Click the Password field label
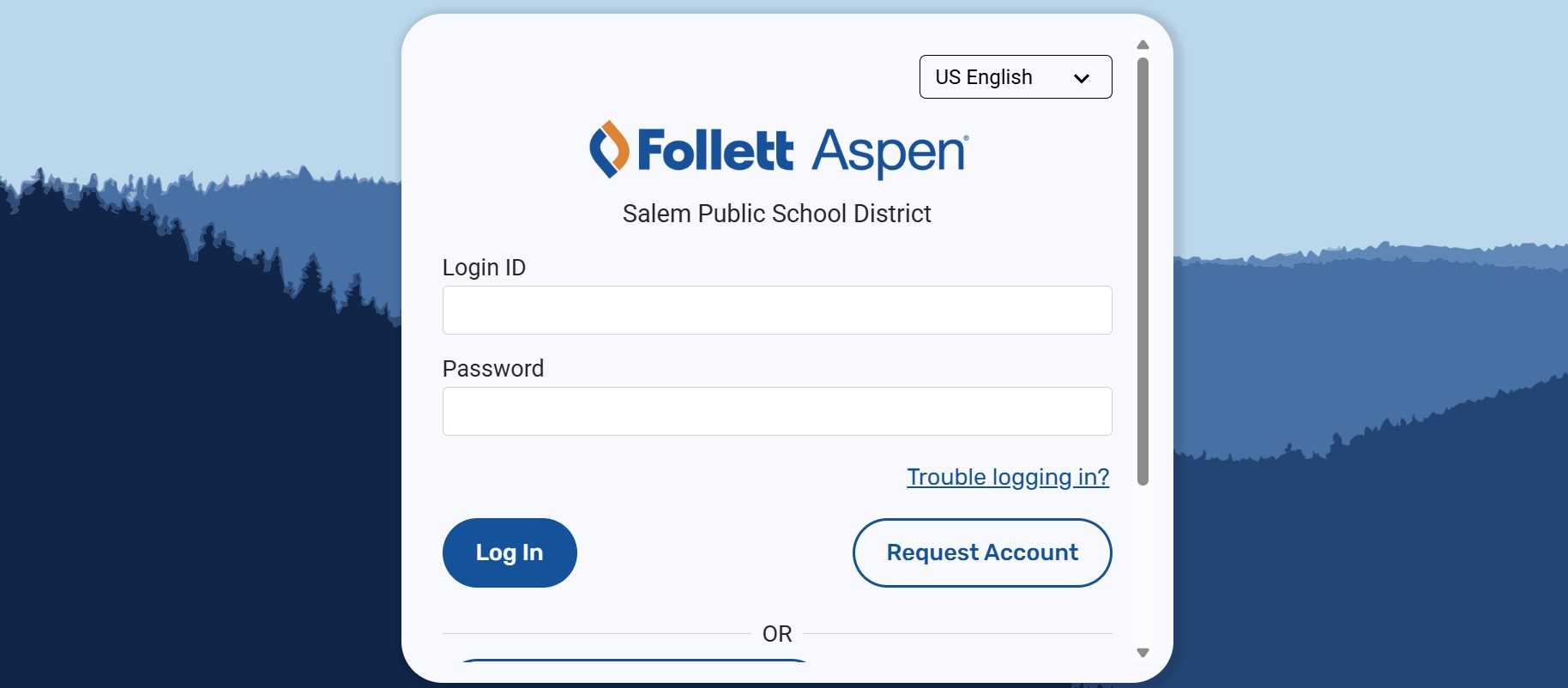The width and height of the screenshot is (1568, 688). [x=492, y=369]
